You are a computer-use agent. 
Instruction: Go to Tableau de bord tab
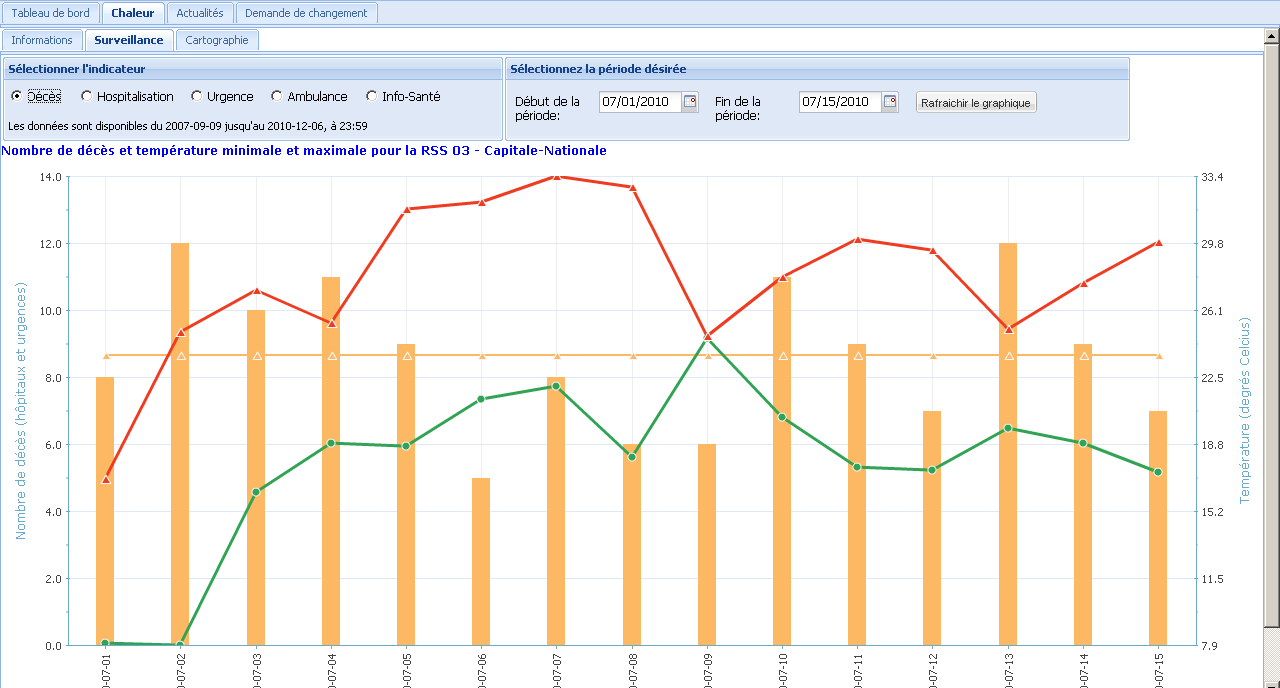pos(50,13)
